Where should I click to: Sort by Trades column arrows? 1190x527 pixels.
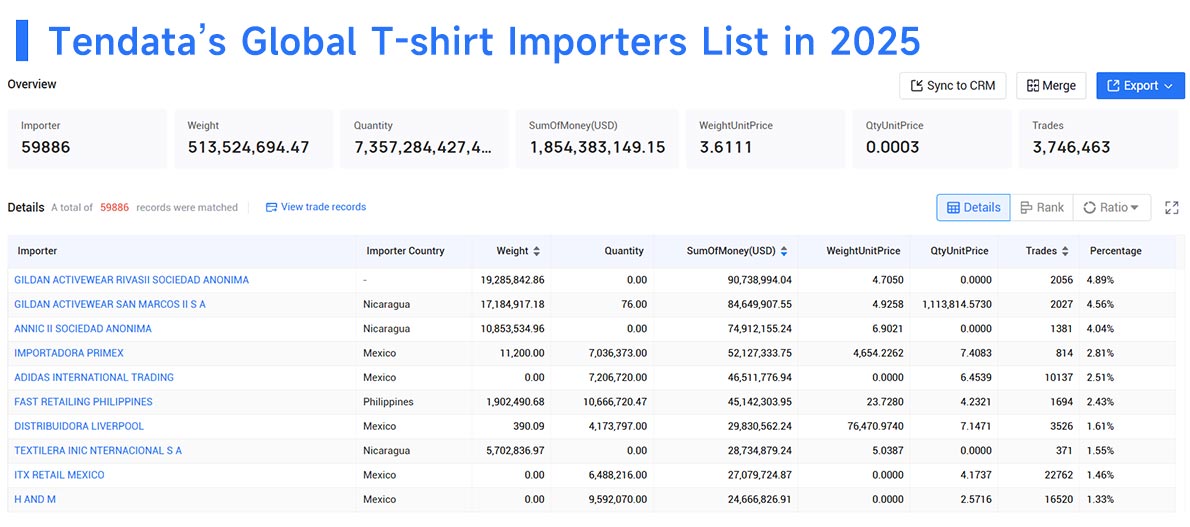pos(1066,251)
